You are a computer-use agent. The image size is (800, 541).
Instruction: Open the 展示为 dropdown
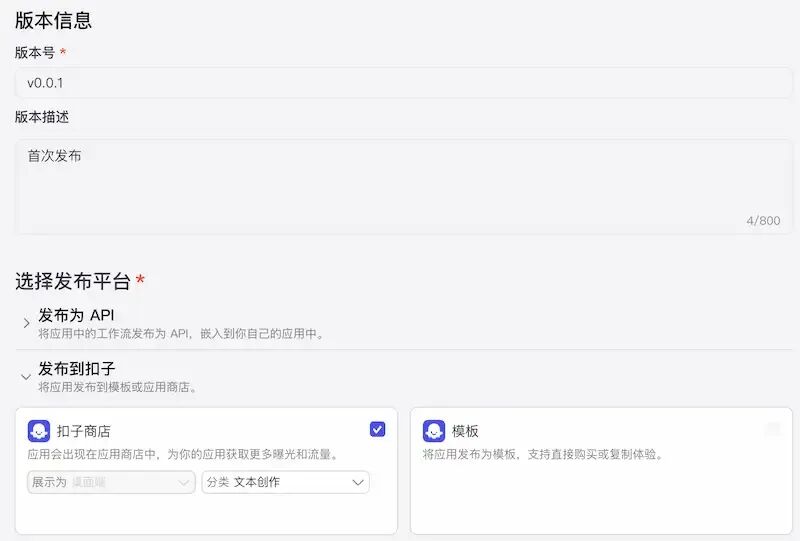(111, 482)
